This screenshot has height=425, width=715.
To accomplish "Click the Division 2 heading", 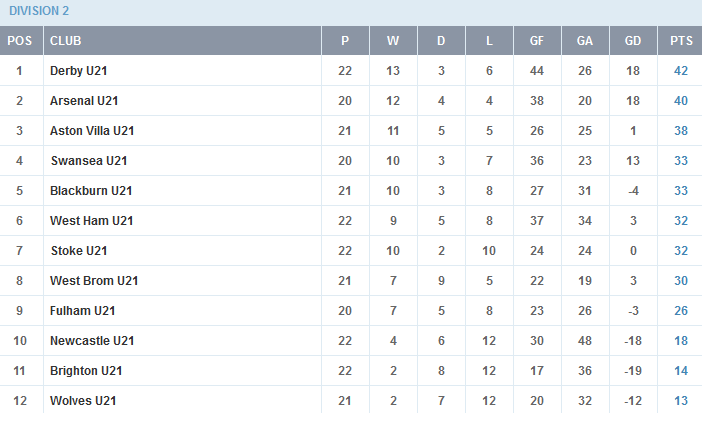I will pyautogui.click(x=39, y=11).
